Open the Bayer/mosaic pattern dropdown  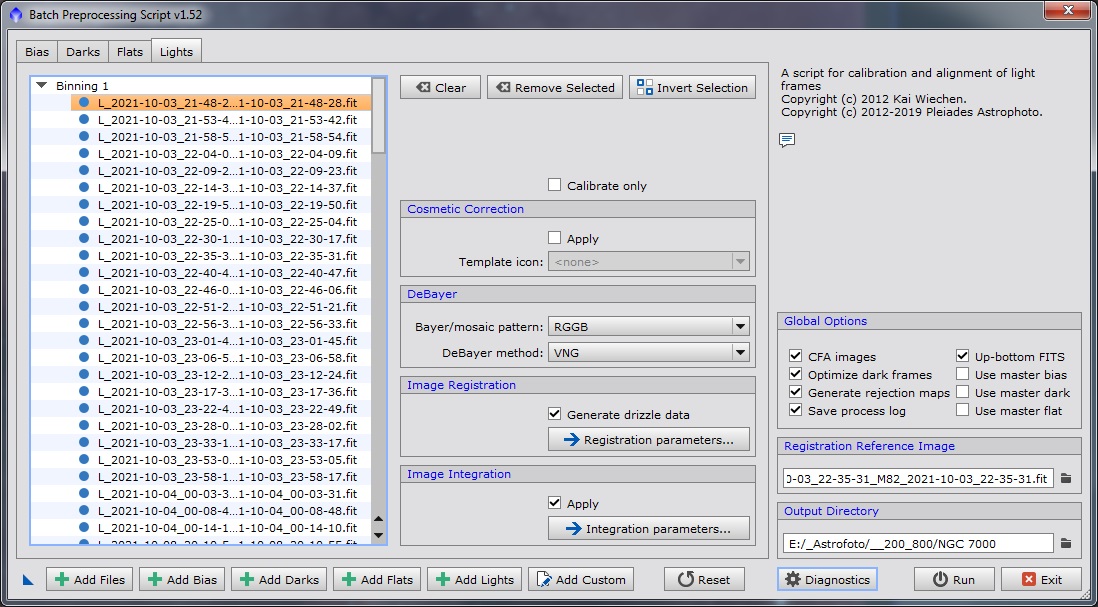click(x=648, y=326)
